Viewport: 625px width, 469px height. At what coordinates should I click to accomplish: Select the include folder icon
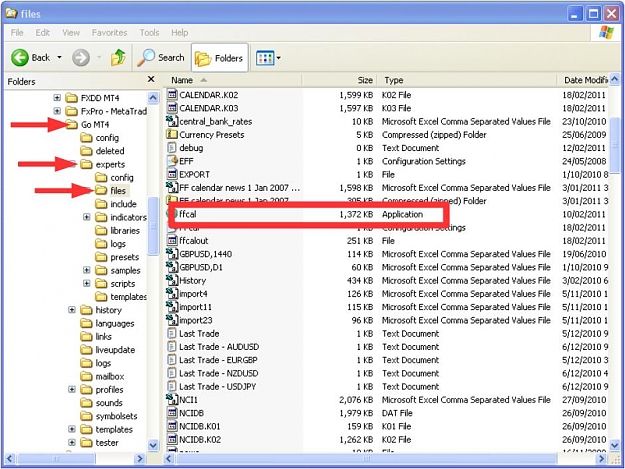click(x=101, y=204)
